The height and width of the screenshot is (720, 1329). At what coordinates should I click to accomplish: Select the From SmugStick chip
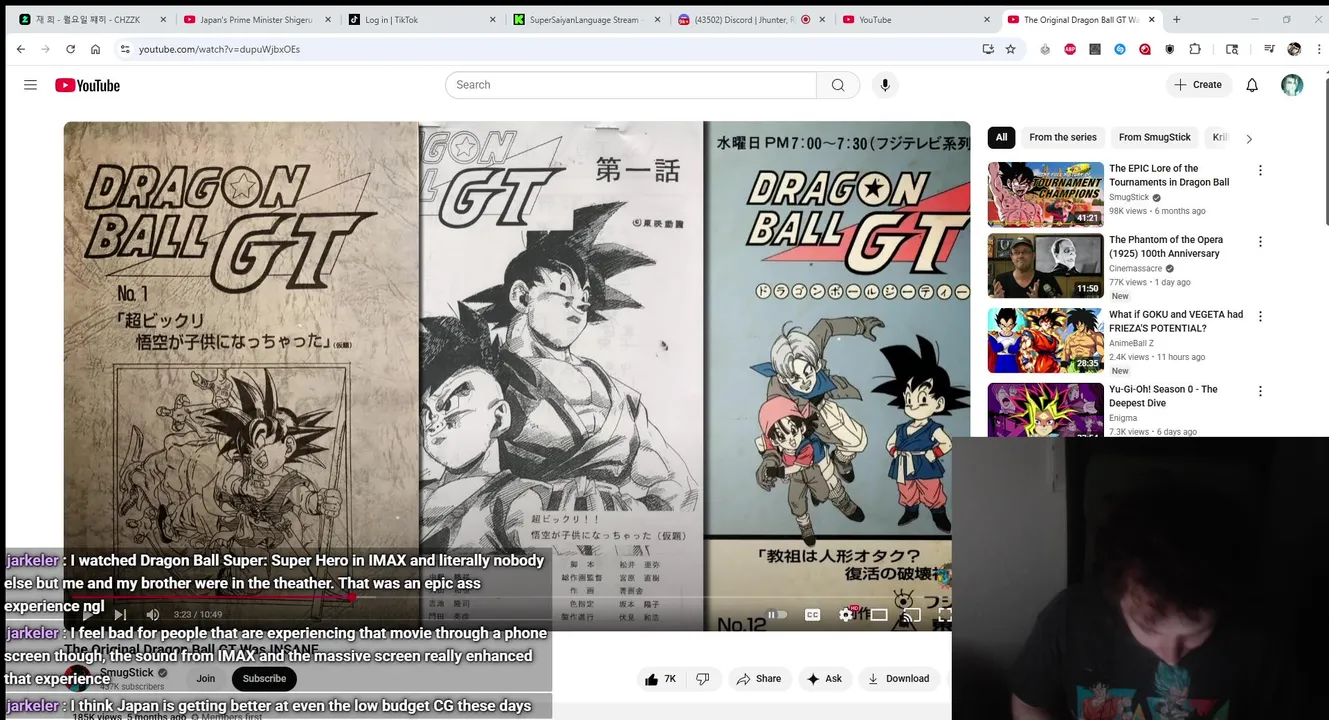tap(1154, 137)
